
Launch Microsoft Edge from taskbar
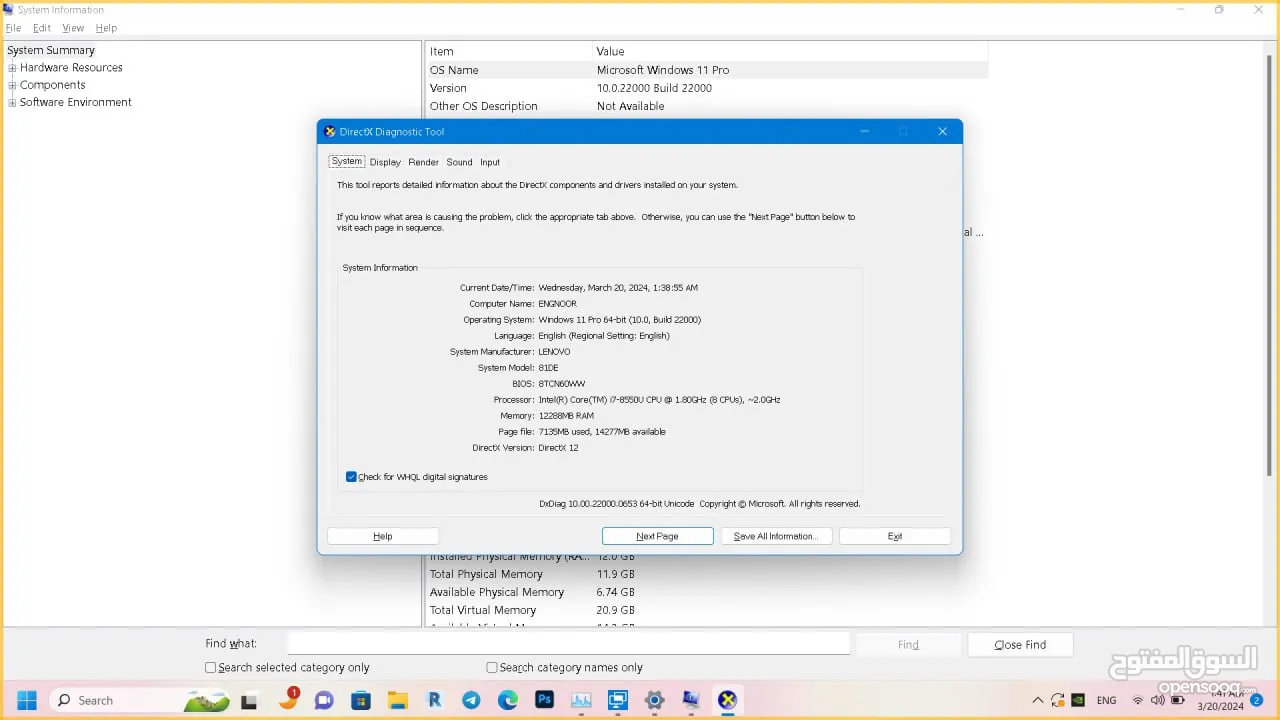pyautogui.click(x=508, y=700)
